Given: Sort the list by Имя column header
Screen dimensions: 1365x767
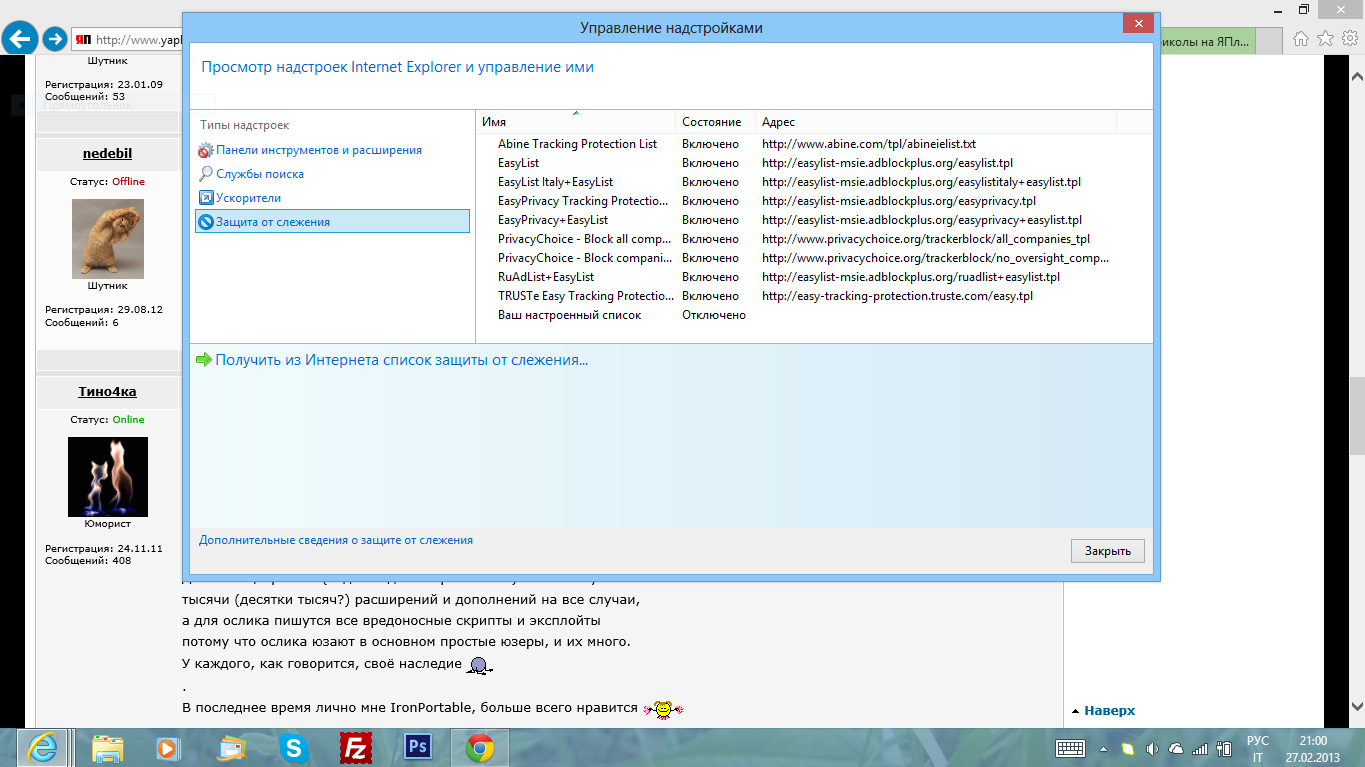Looking at the screenshot, I should pyautogui.click(x=575, y=122).
